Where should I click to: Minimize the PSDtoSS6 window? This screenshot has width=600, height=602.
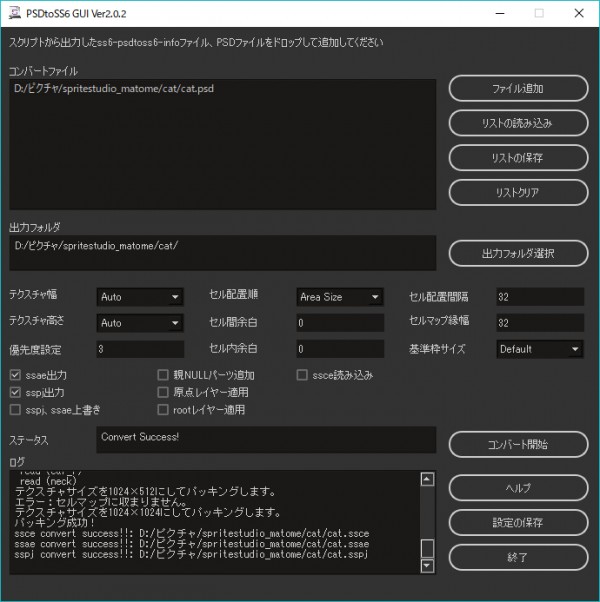pos(500,13)
